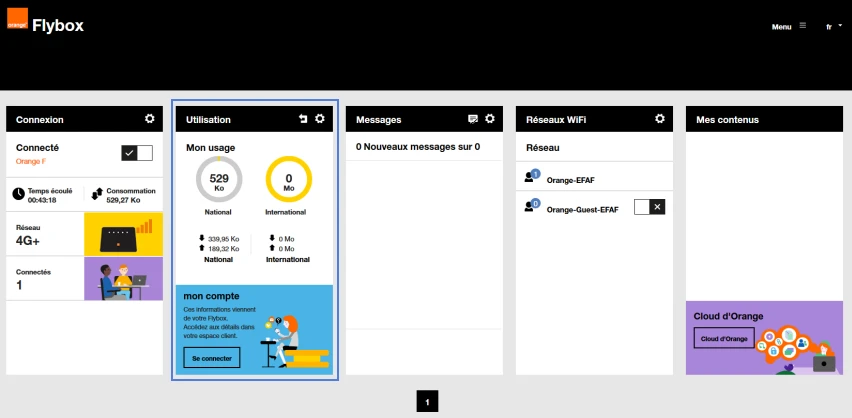Screen dimensions: 852x418
Task: Click the Cloud d'Orange illustration
Action: (797, 348)
